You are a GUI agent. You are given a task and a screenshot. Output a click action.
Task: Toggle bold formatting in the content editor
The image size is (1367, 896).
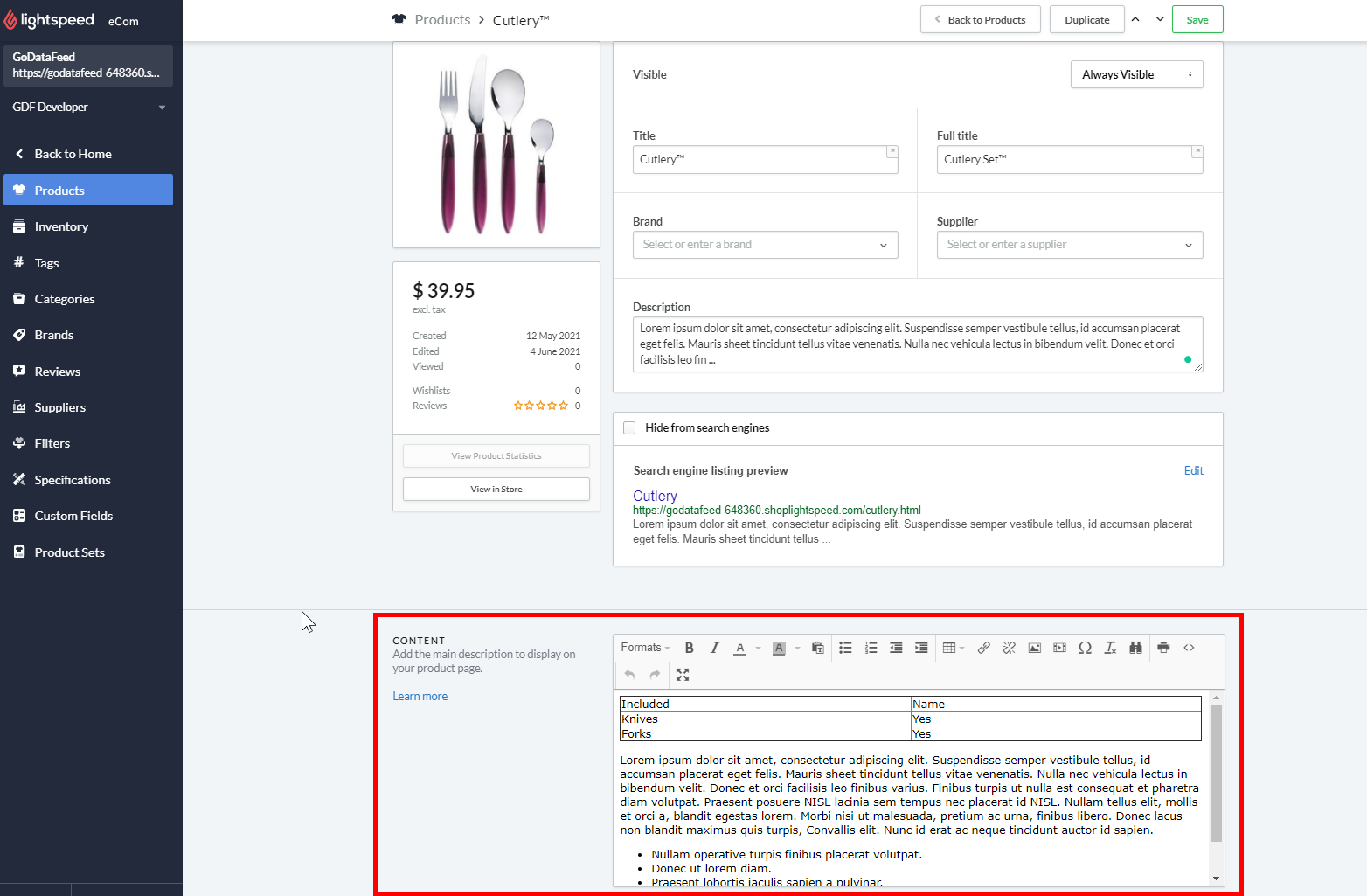pyautogui.click(x=689, y=648)
